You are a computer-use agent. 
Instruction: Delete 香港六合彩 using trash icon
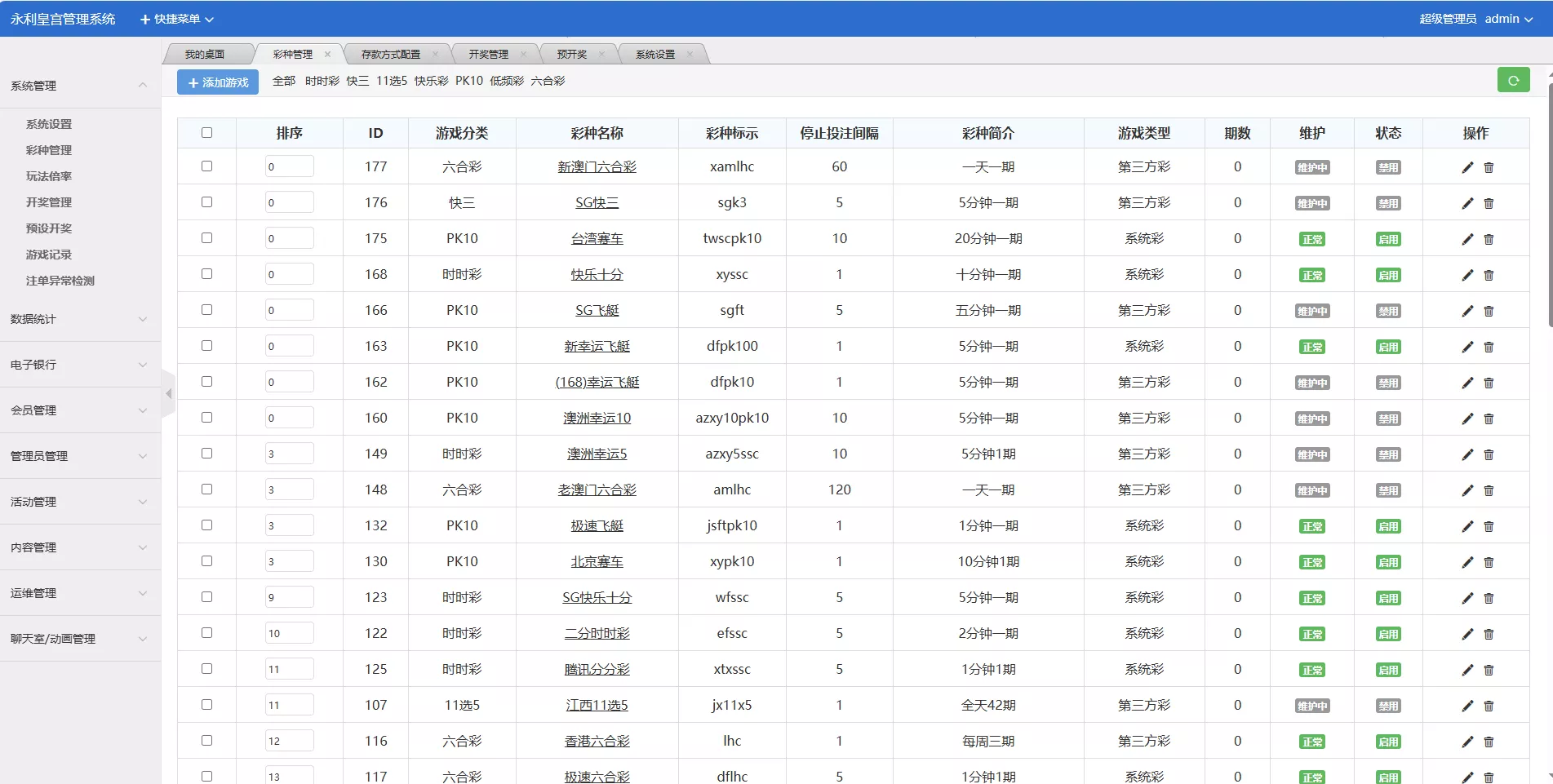tap(1489, 742)
